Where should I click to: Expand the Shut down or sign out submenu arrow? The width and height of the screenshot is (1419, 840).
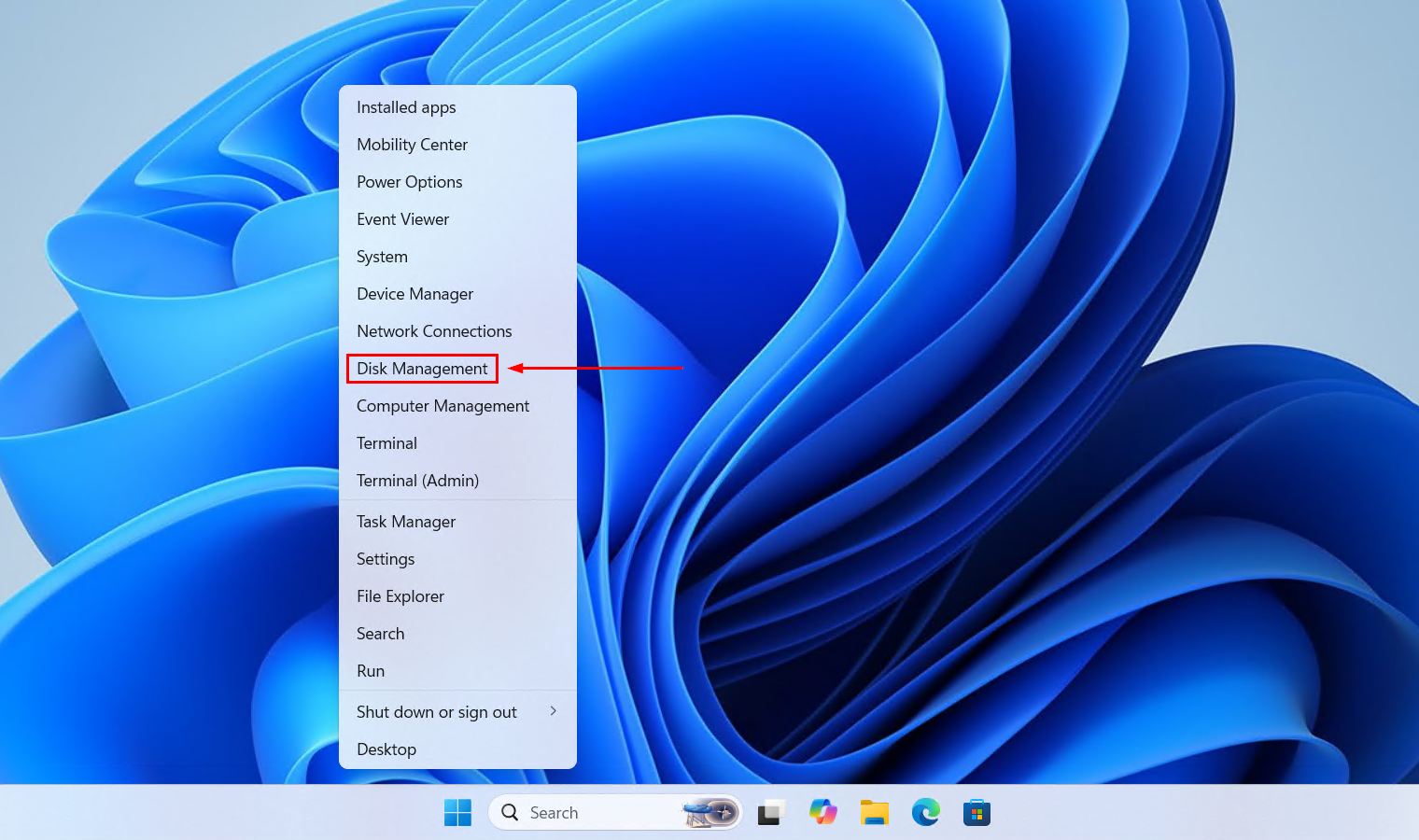(554, 711)
